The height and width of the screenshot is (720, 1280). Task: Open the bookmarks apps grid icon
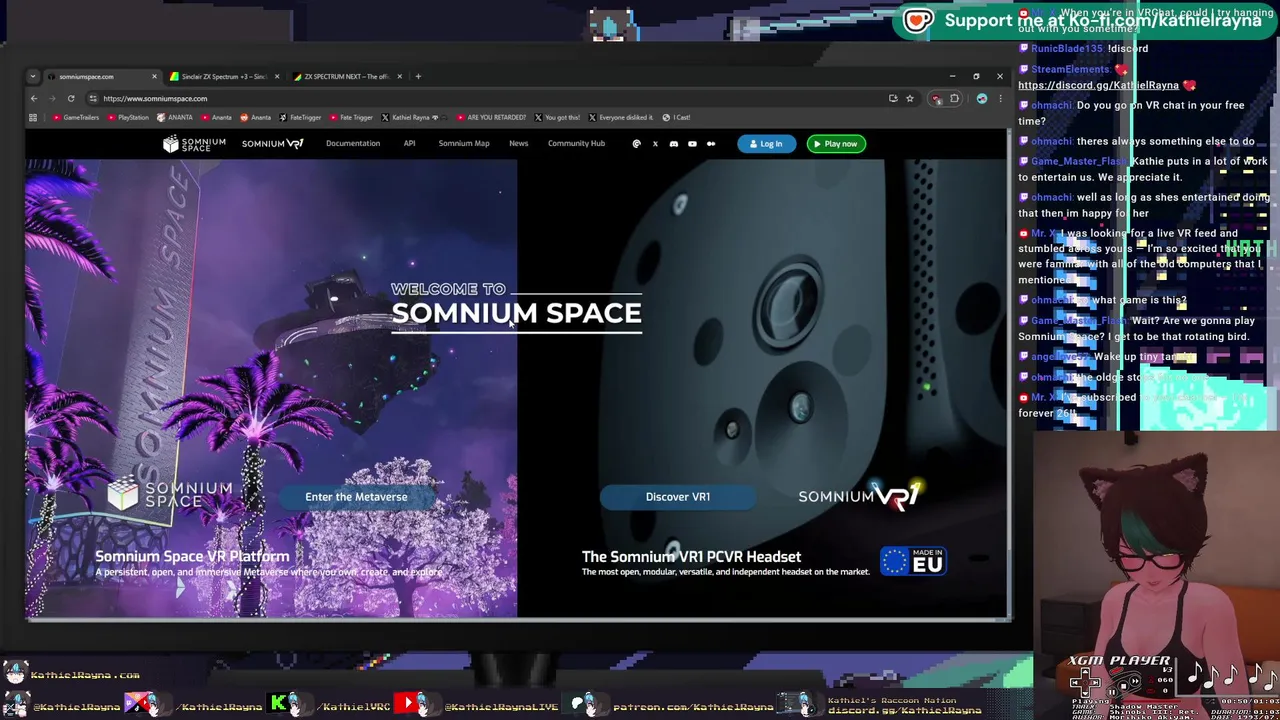(x=33, y=117)
